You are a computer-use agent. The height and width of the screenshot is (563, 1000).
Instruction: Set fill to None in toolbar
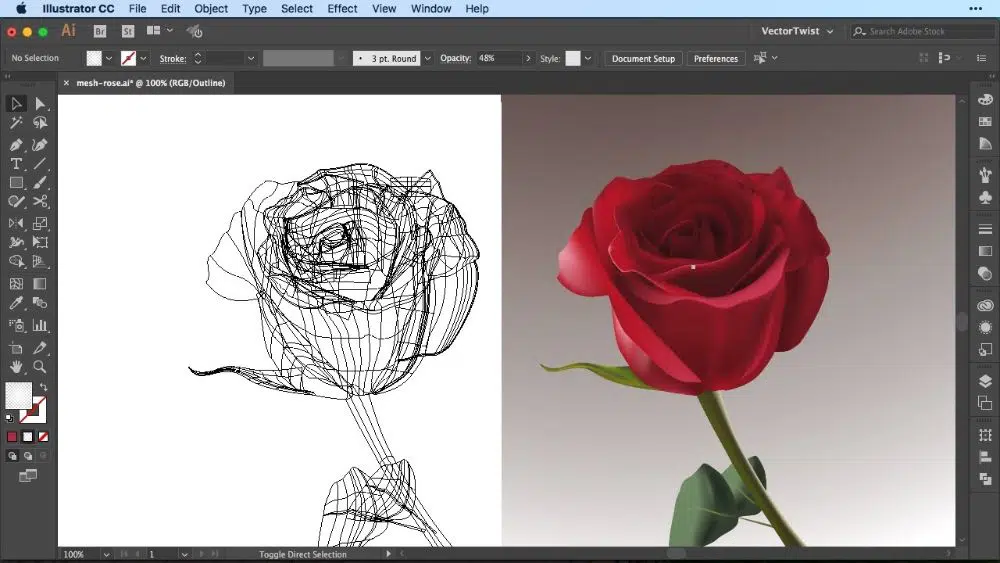pos(43,437)
